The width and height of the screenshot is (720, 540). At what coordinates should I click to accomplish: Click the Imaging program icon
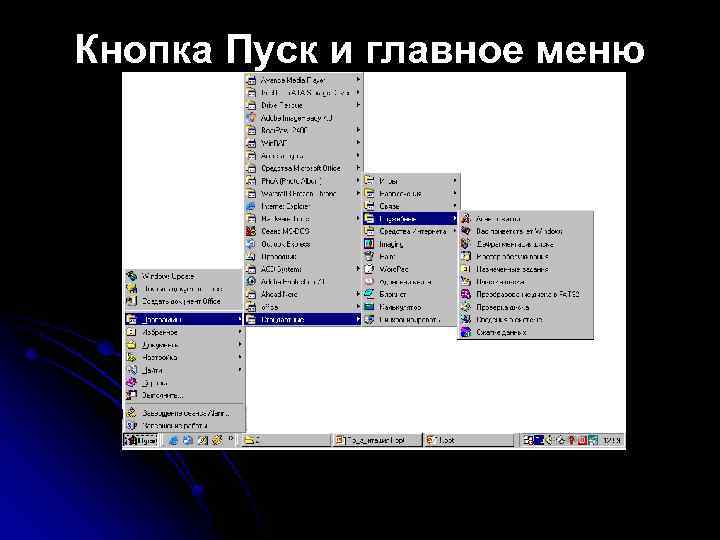pyautogui.click(x=369, y=244)
